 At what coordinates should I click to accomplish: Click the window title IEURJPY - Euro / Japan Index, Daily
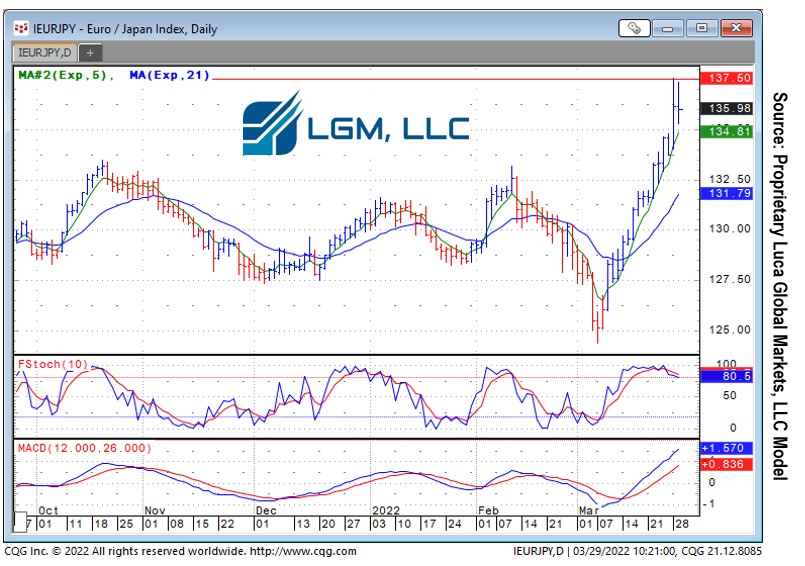click(125, 29)
